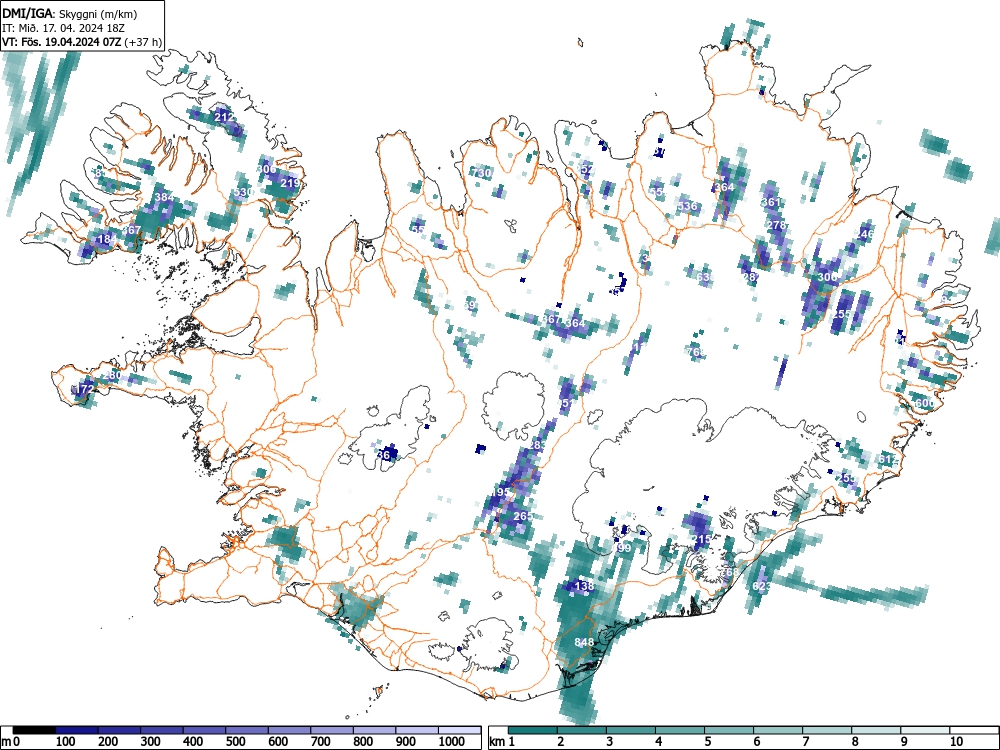Click the visibility value '265' on the map

pyautogui.click(x=523, y=516)
